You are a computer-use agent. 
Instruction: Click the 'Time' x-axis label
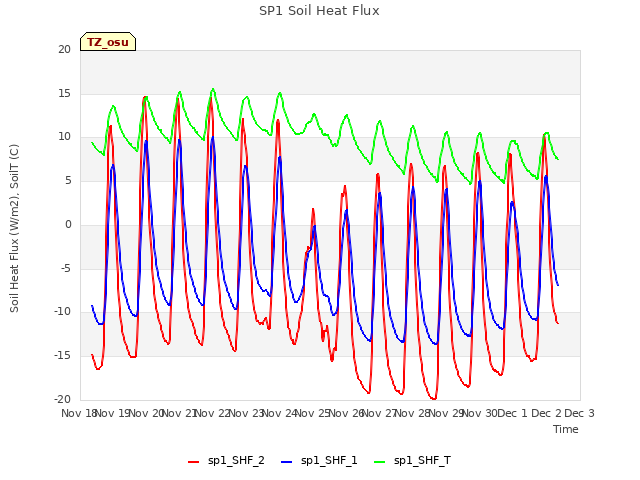[565, 429]
